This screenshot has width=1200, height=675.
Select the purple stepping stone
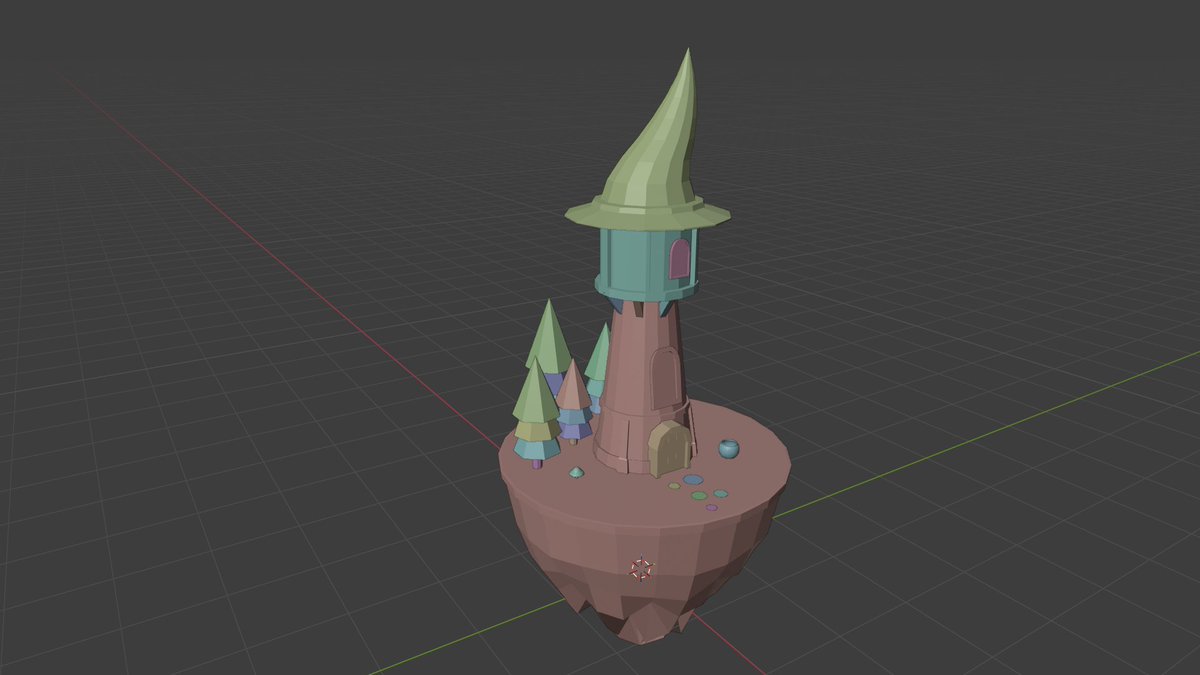pyautogui.click(x=712, y=507)
